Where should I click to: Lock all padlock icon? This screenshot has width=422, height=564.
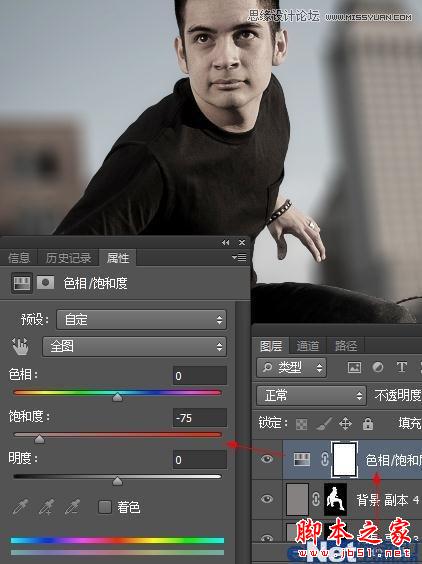[x=368, y=424]
